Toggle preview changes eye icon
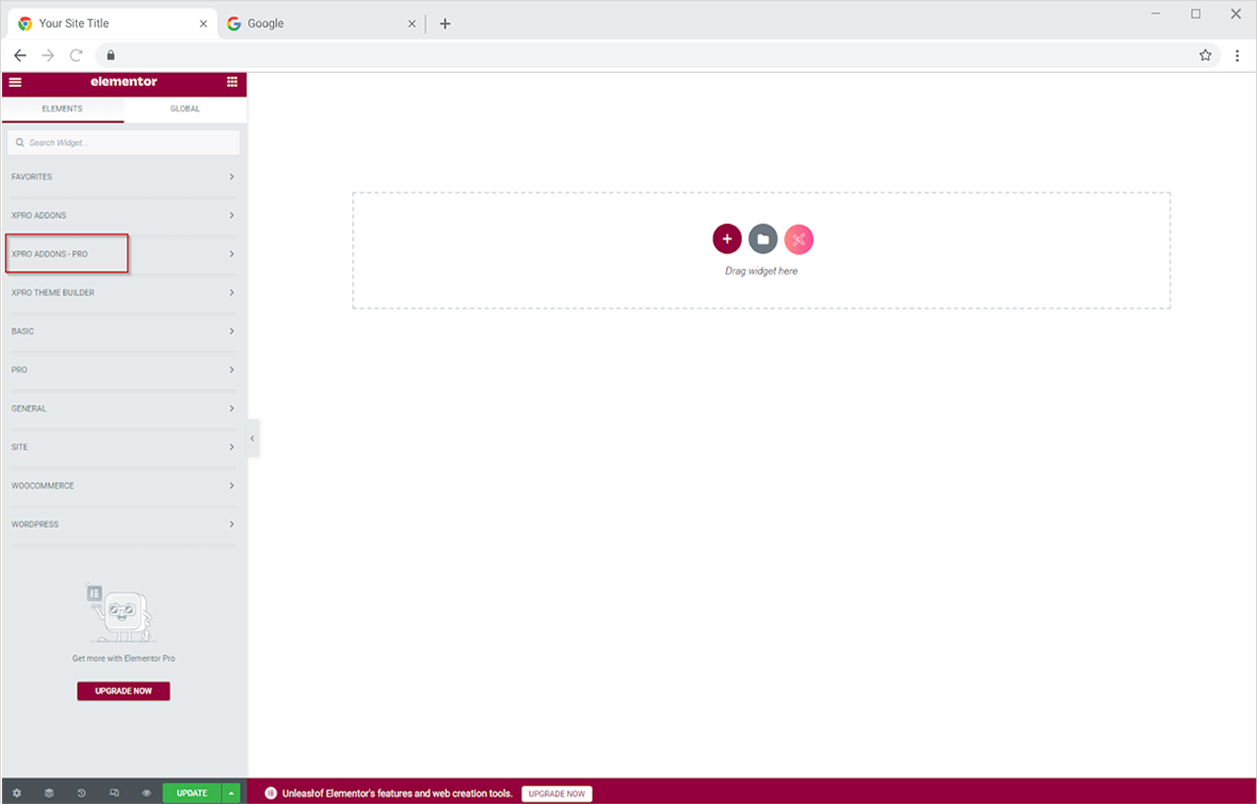1257x804 pixels. point(146,793)
